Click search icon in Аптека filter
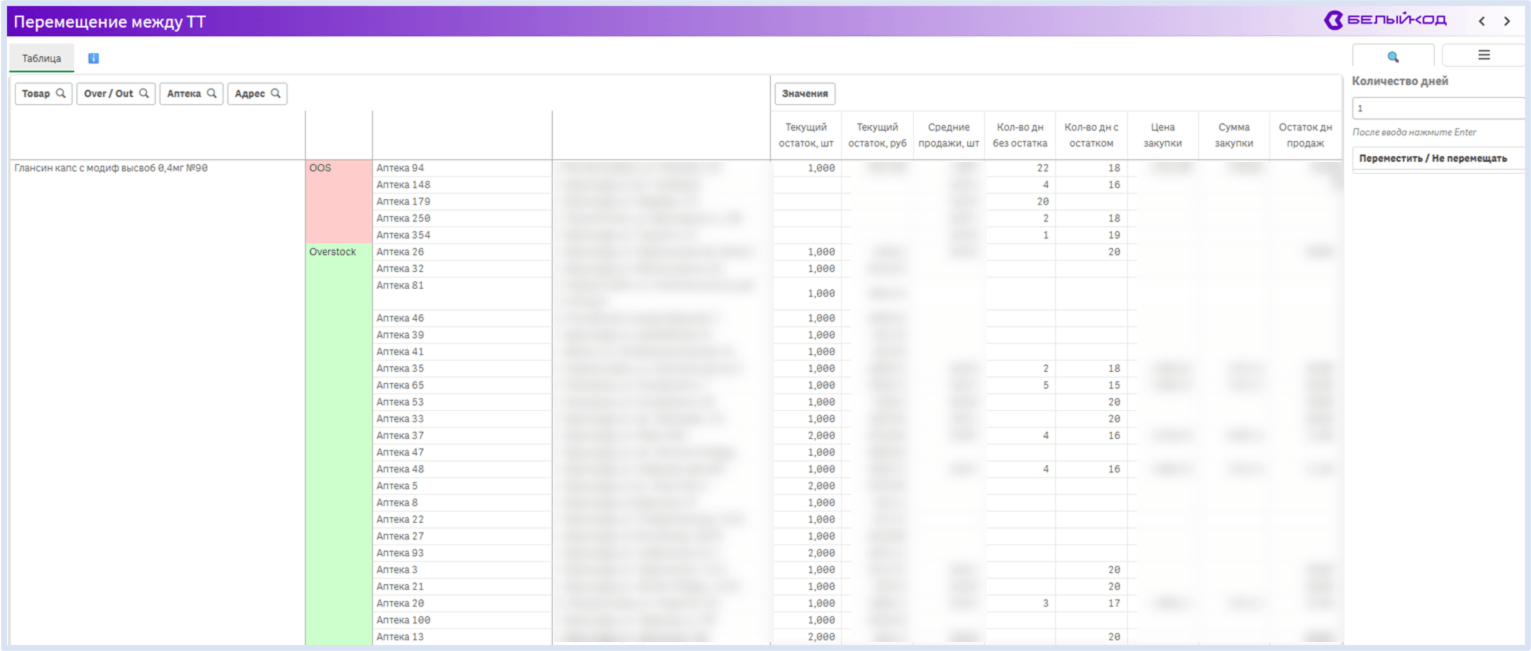 click(x=212, y=94)
